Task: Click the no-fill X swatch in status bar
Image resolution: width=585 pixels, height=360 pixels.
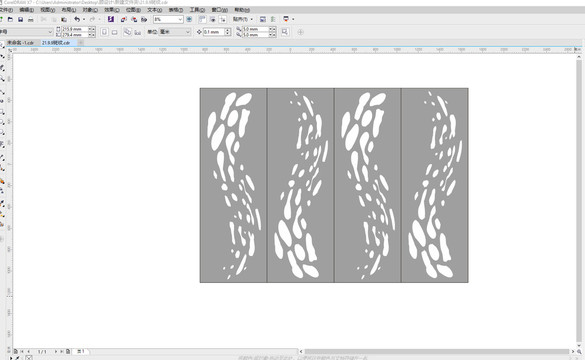Action: tap(29, 358)
